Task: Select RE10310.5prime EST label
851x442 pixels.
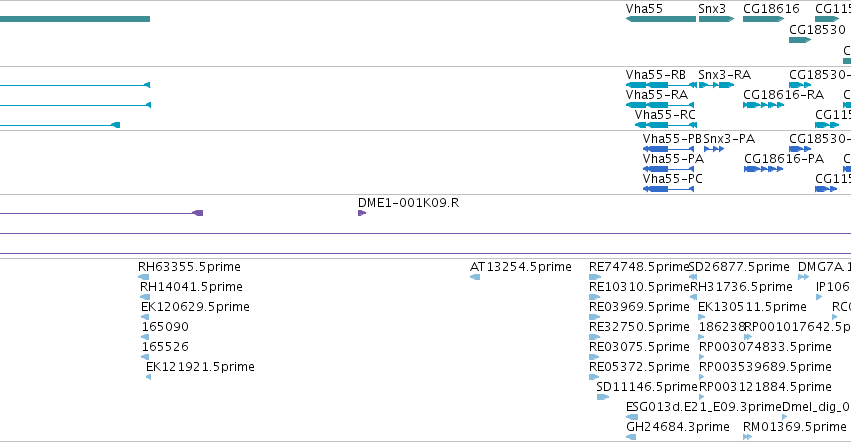Action: click(x=639, y=287)
